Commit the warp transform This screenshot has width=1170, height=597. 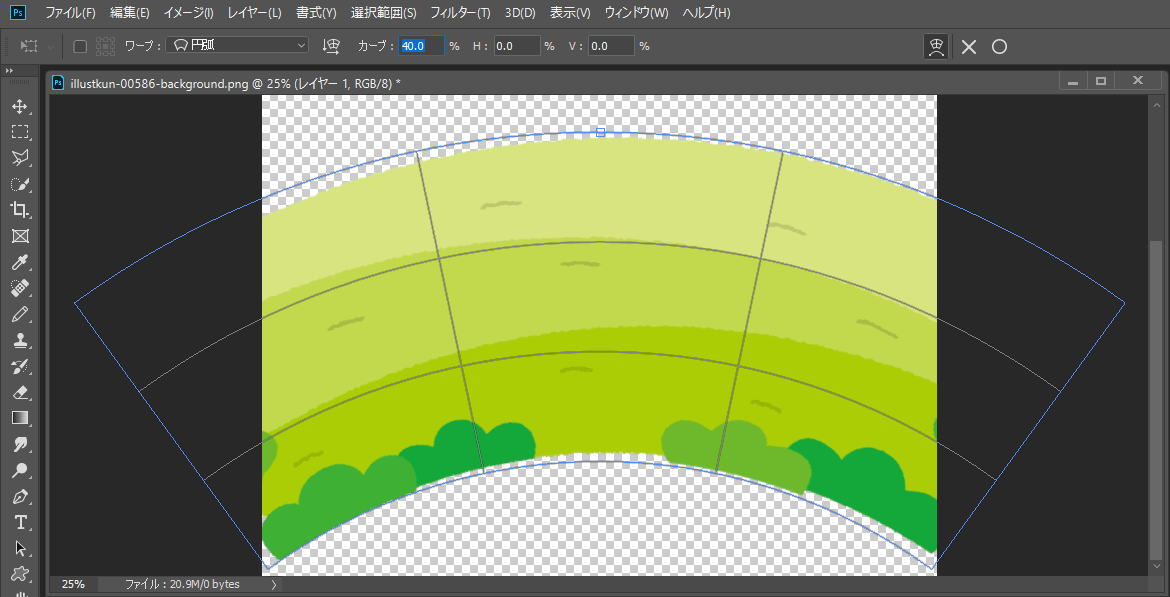click(x=999, y=47)
